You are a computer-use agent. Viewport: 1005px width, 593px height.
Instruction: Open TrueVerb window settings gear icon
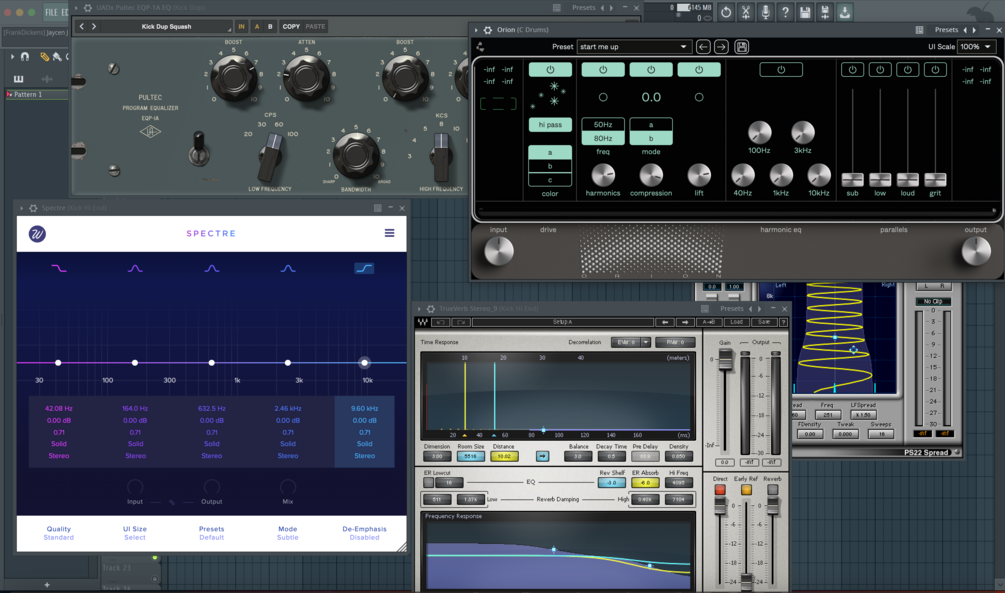431,308
